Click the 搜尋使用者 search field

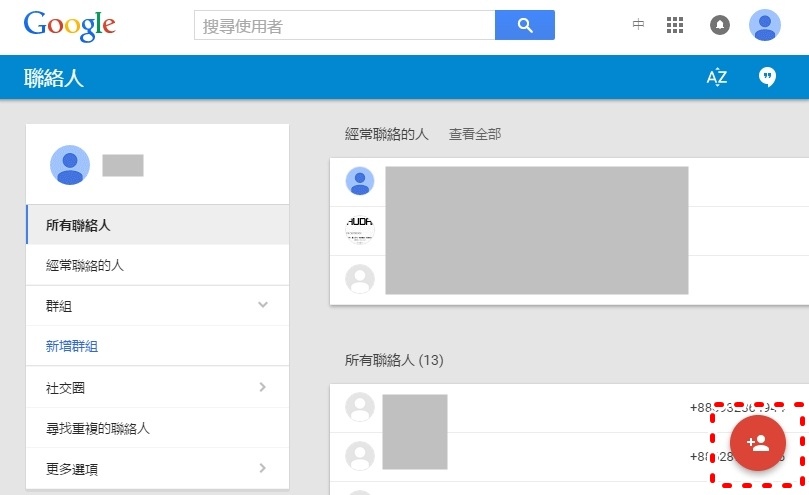pyautogui.click(x=345, y=25)
